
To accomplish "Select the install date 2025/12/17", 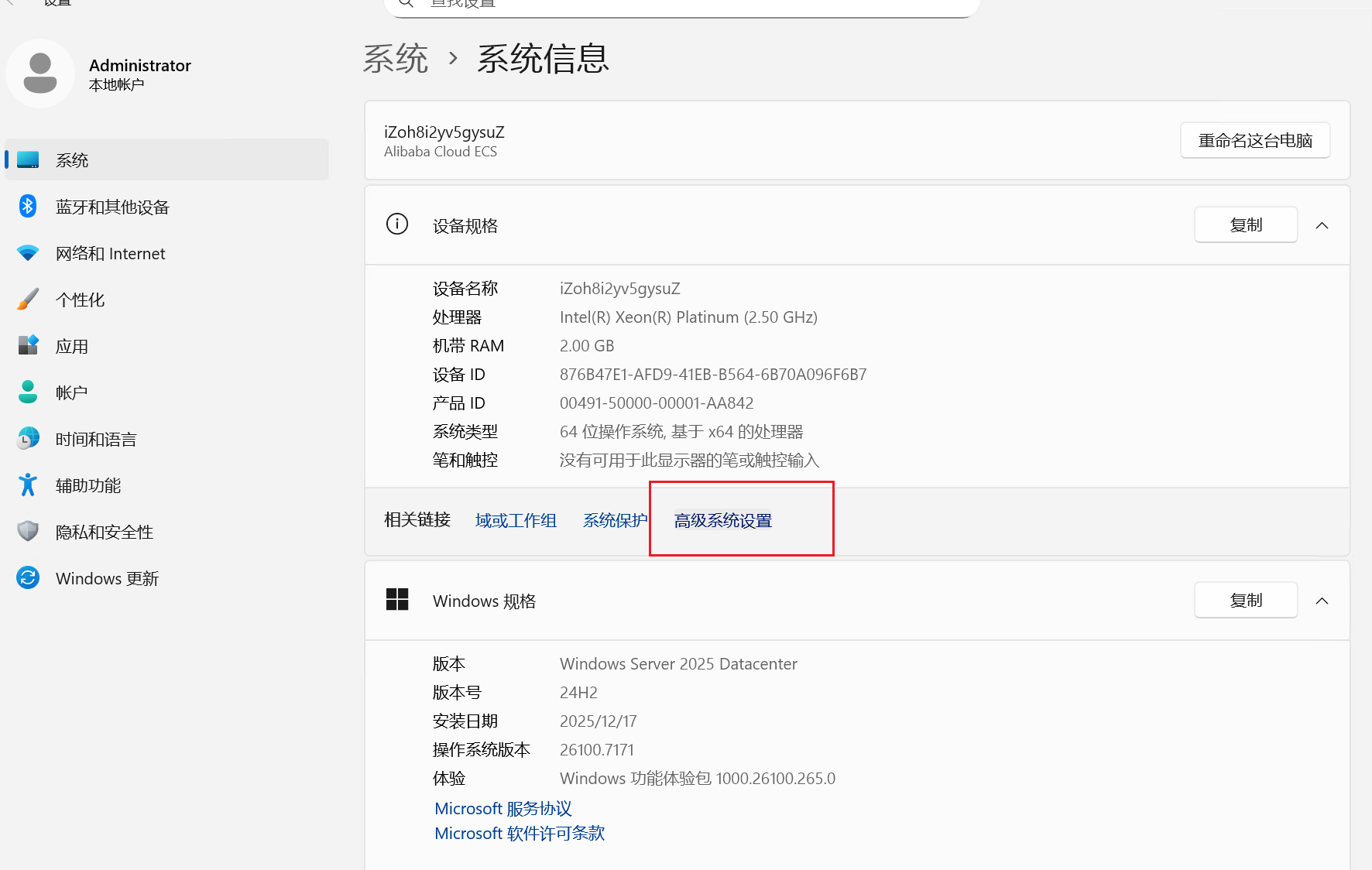I will [x=599, y=721].
